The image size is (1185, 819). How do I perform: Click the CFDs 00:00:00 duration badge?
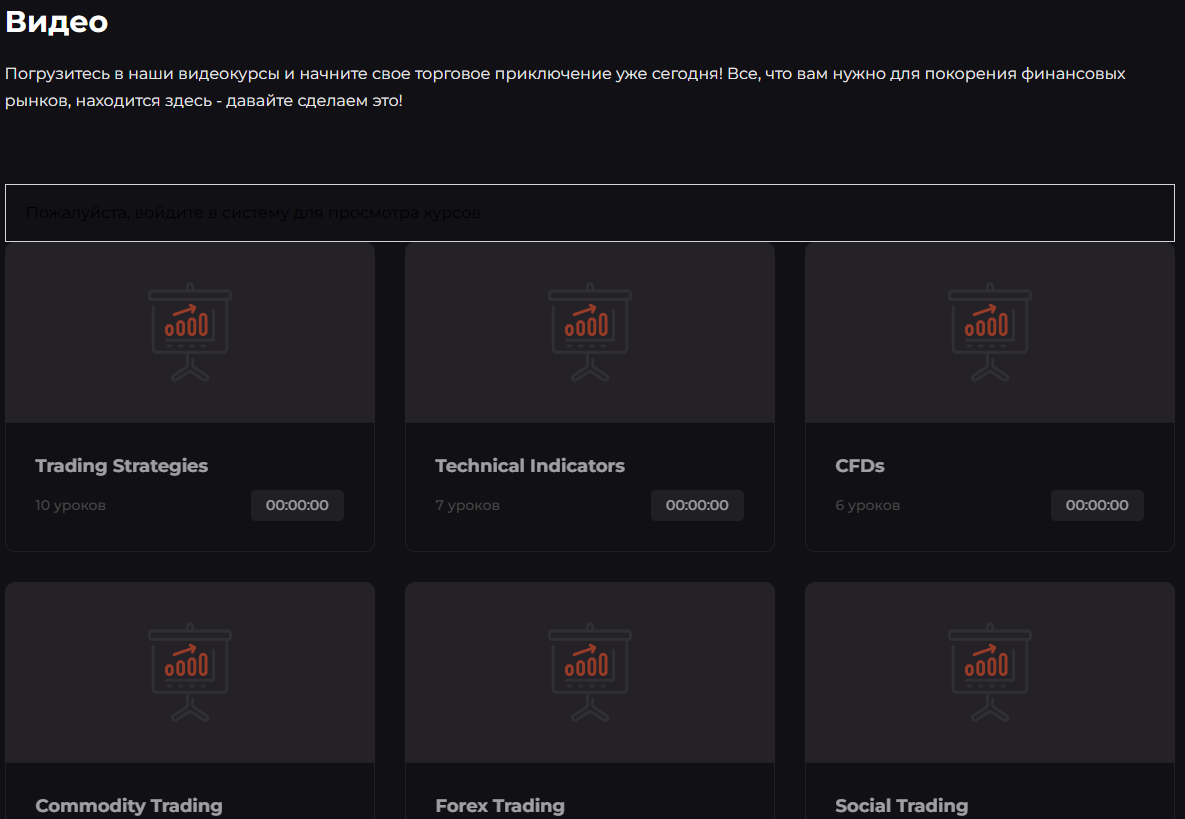[x=1097, y=505]
